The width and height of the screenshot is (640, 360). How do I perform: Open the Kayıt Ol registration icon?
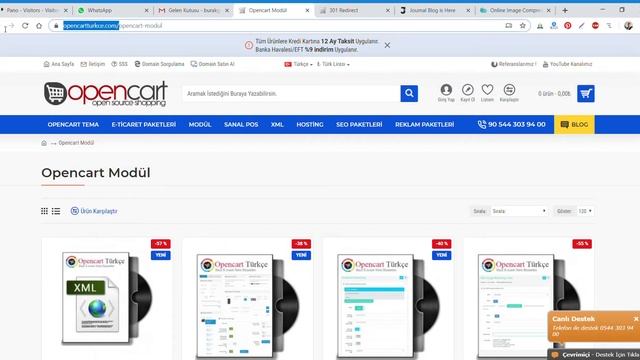(467, 93)
